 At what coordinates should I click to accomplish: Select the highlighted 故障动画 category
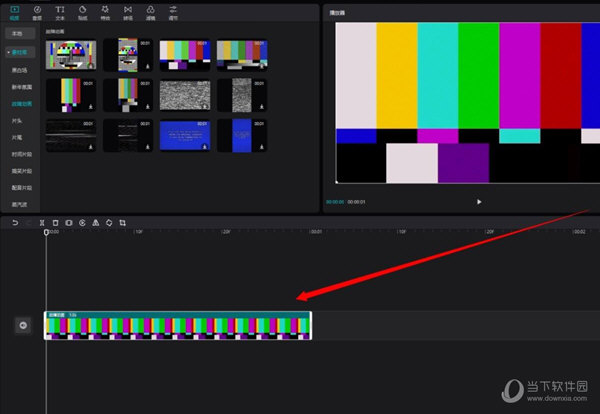pyautogui.click(x=21, y=104)
